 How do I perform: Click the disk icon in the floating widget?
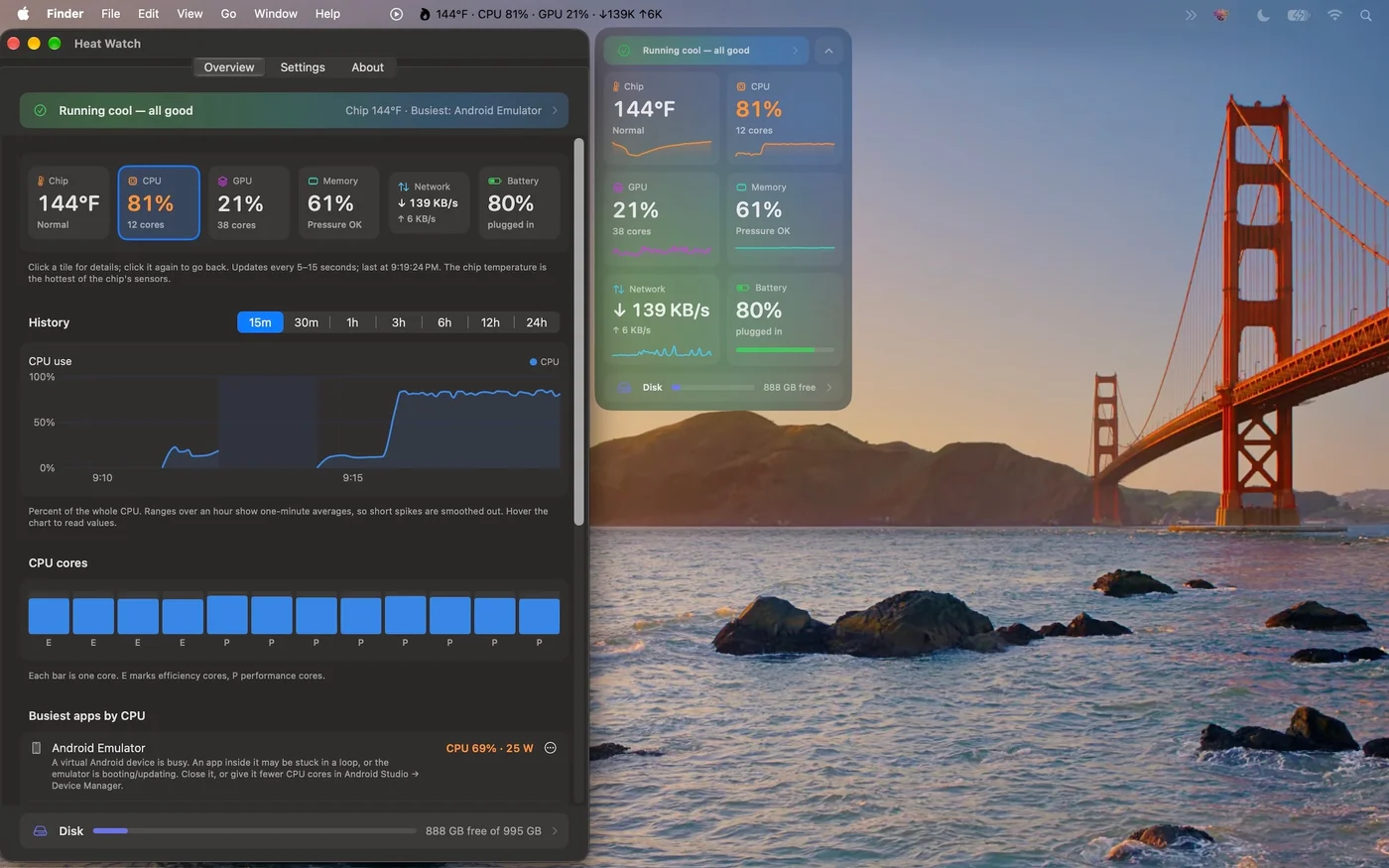pyautogui.click(x=625, y=387)
